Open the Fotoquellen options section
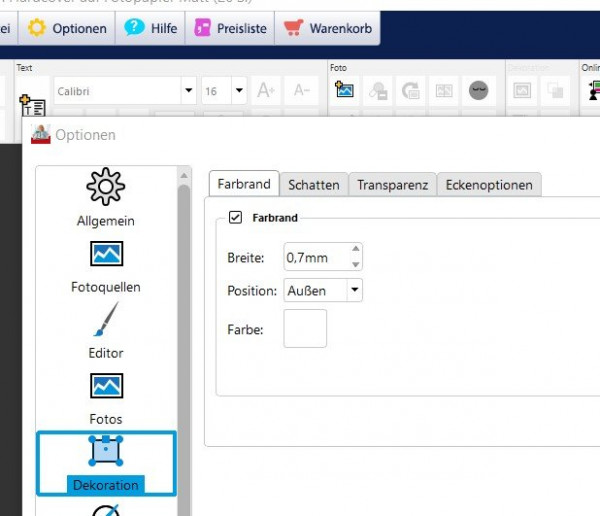This screenshot has height=516, width=600. 106,267
